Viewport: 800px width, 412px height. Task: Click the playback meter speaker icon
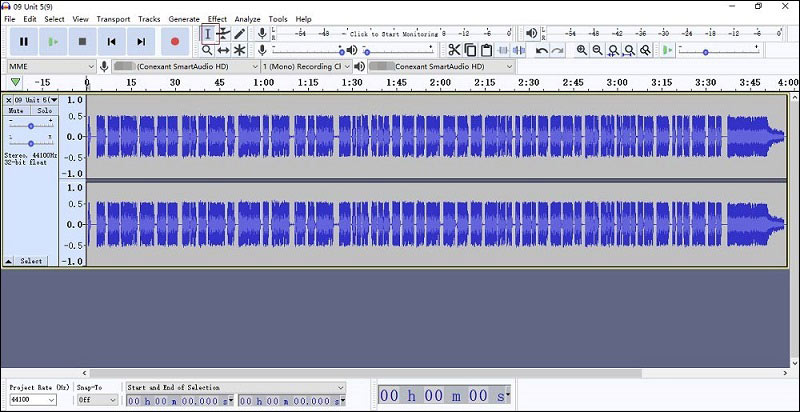tap(532, 34)
